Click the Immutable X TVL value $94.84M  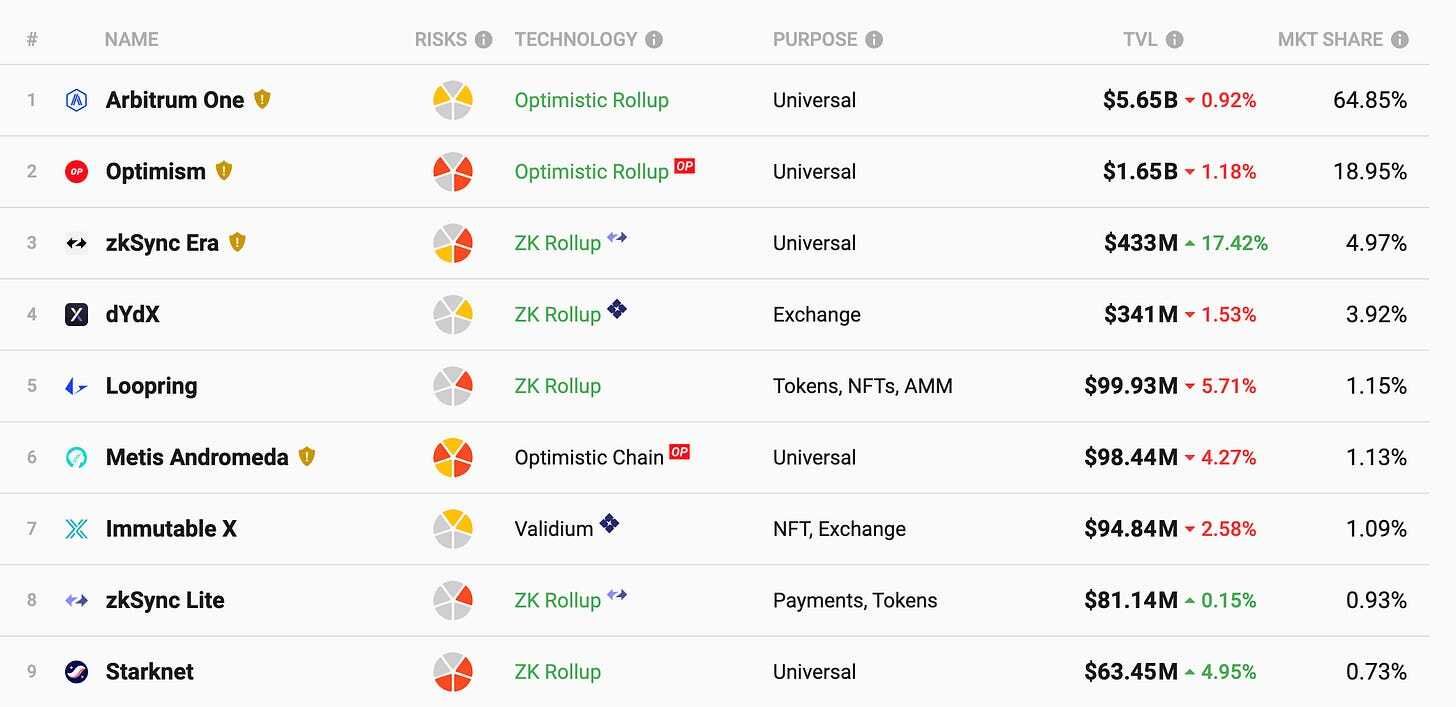(1130, 529)
